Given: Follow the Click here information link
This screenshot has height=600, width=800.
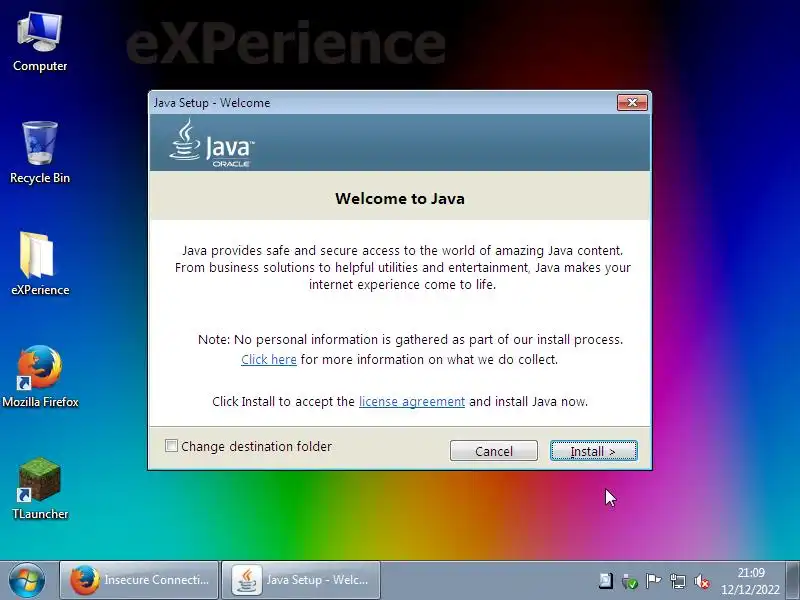Looking at the screenshot, I should coord(269,360).
